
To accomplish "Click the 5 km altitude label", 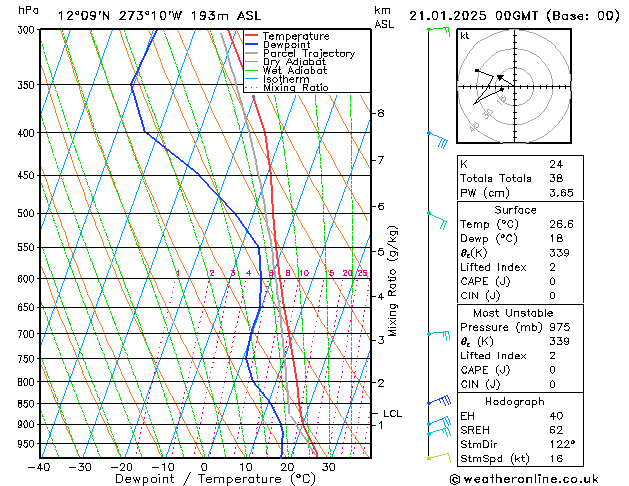I will pyautogui.click(x=381, y=252).
